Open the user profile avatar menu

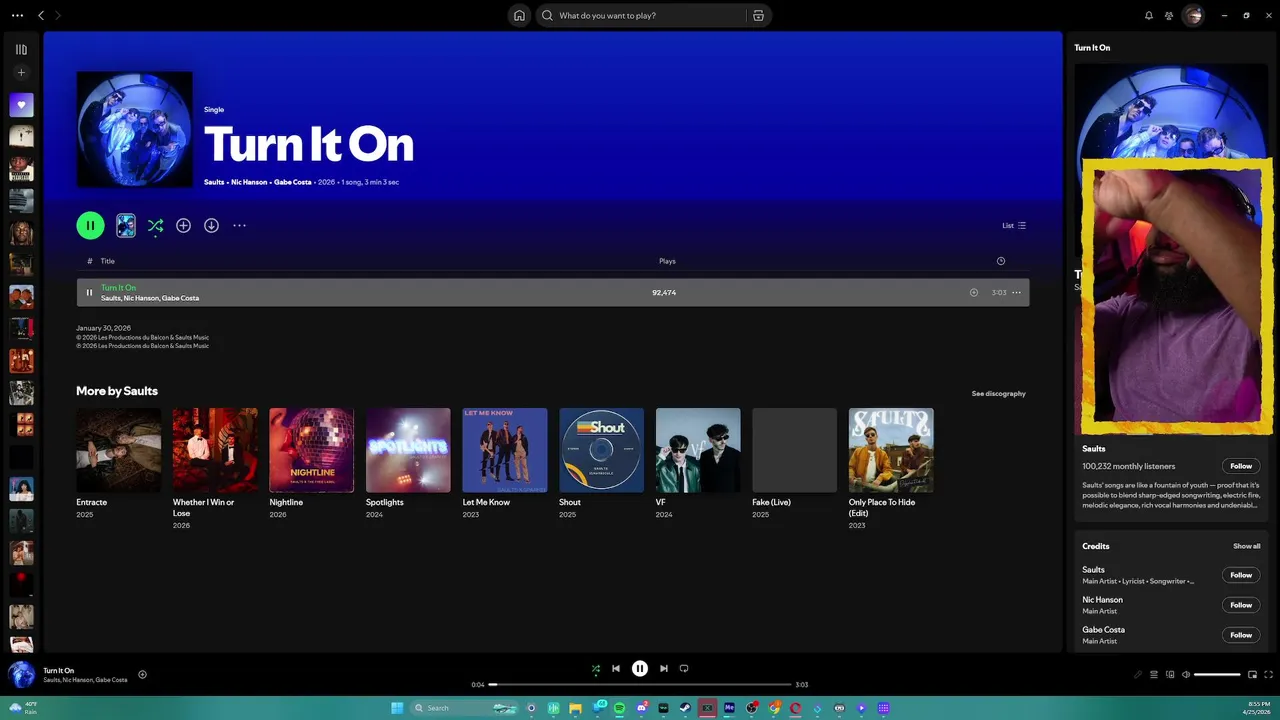pos(1193,16)
